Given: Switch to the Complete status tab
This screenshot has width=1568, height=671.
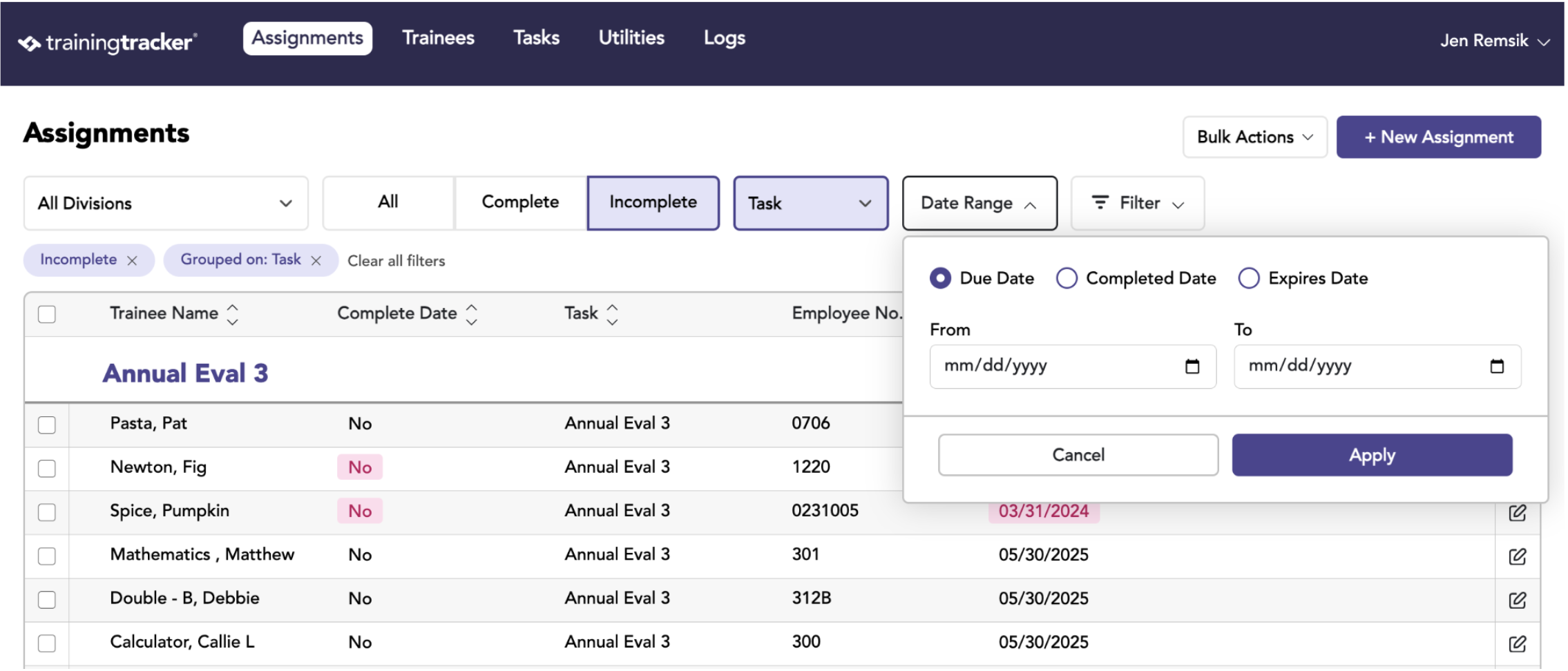Looking at the screenshot, I should pos(520,202).
